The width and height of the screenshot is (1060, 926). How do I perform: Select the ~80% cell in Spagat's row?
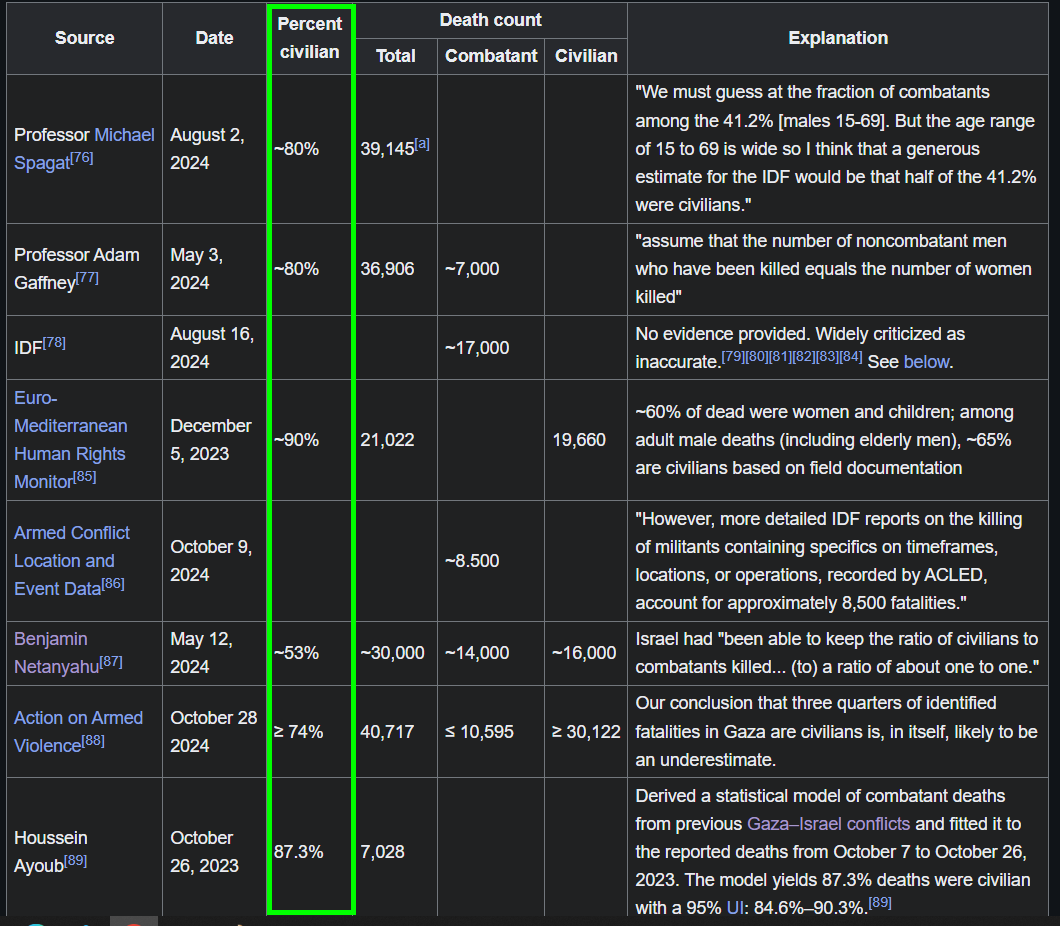tap(310, 149)
